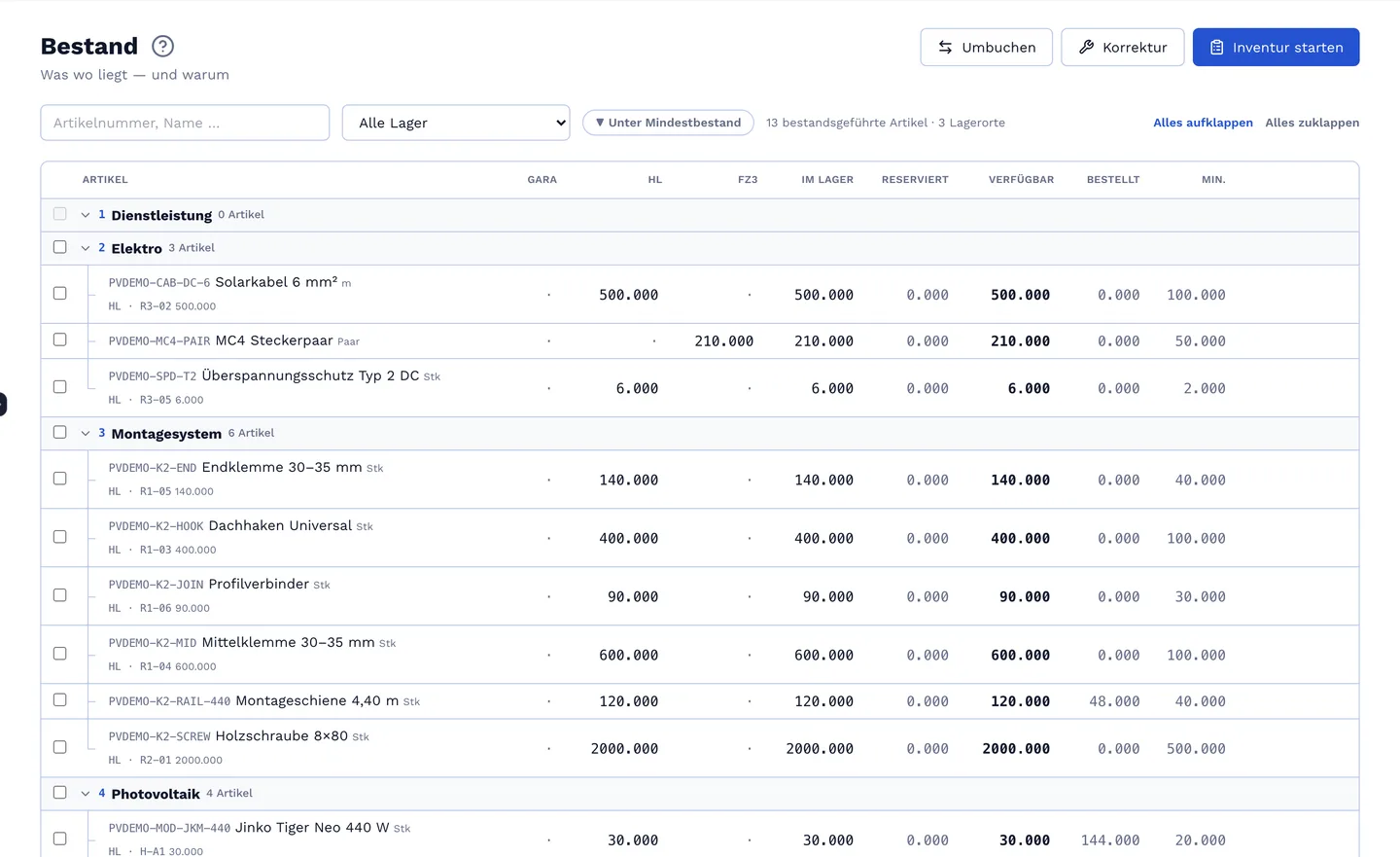Check the Solarkabel 6 mm² row checkbox
The image size is (1400, 857).
60,293
